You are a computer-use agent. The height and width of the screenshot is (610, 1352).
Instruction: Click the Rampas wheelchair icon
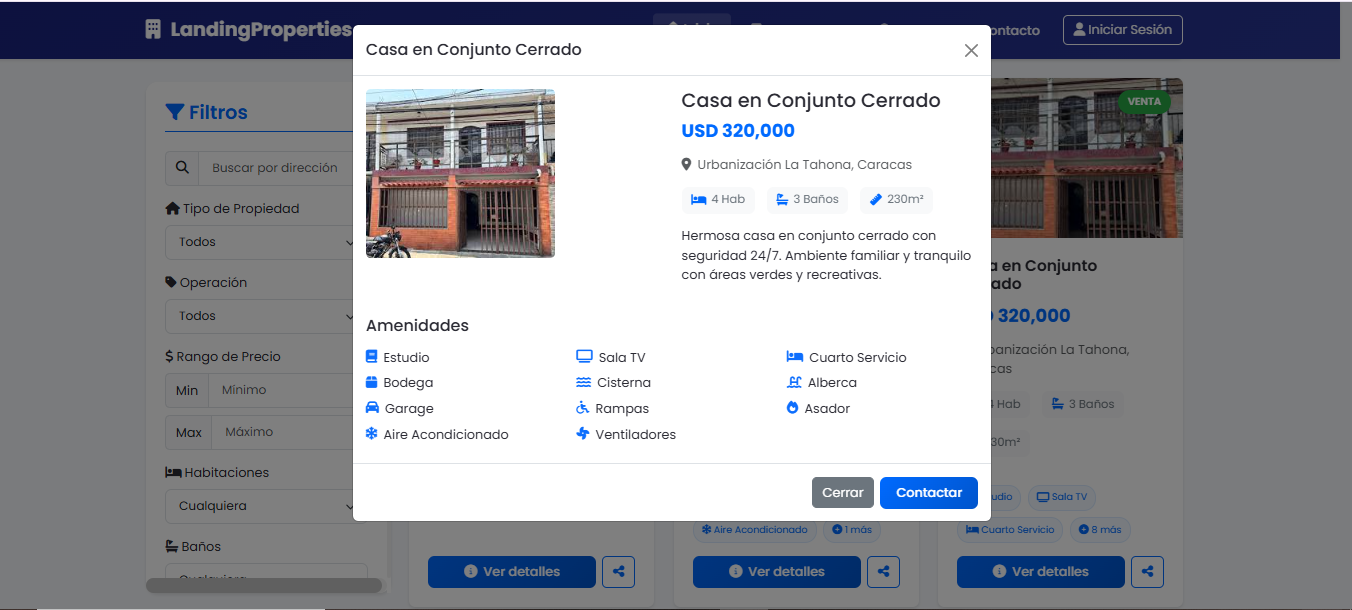pos(583,408)
